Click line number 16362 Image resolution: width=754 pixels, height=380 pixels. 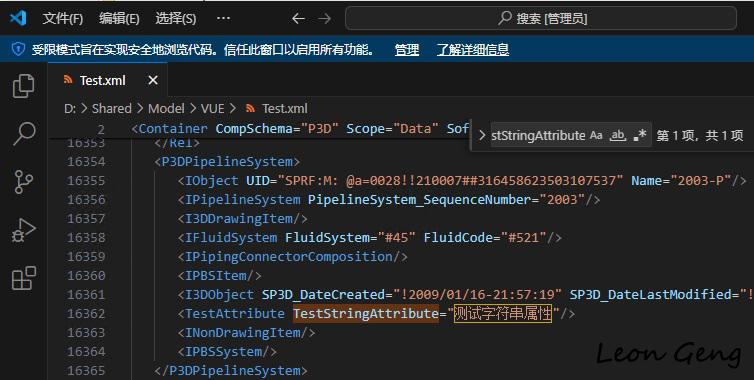(x=86, y=314)
